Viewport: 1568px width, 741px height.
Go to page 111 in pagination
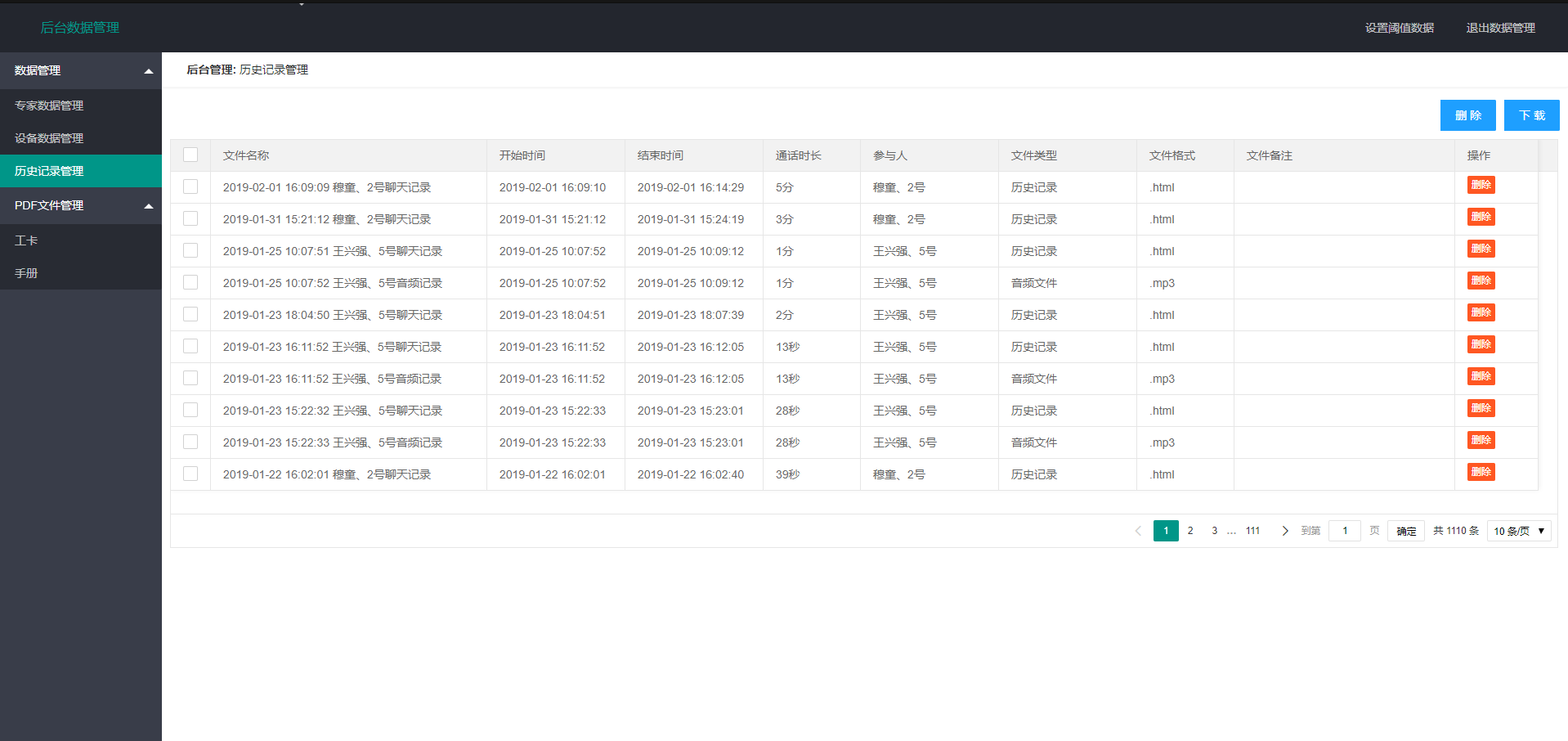[1252, 531]
